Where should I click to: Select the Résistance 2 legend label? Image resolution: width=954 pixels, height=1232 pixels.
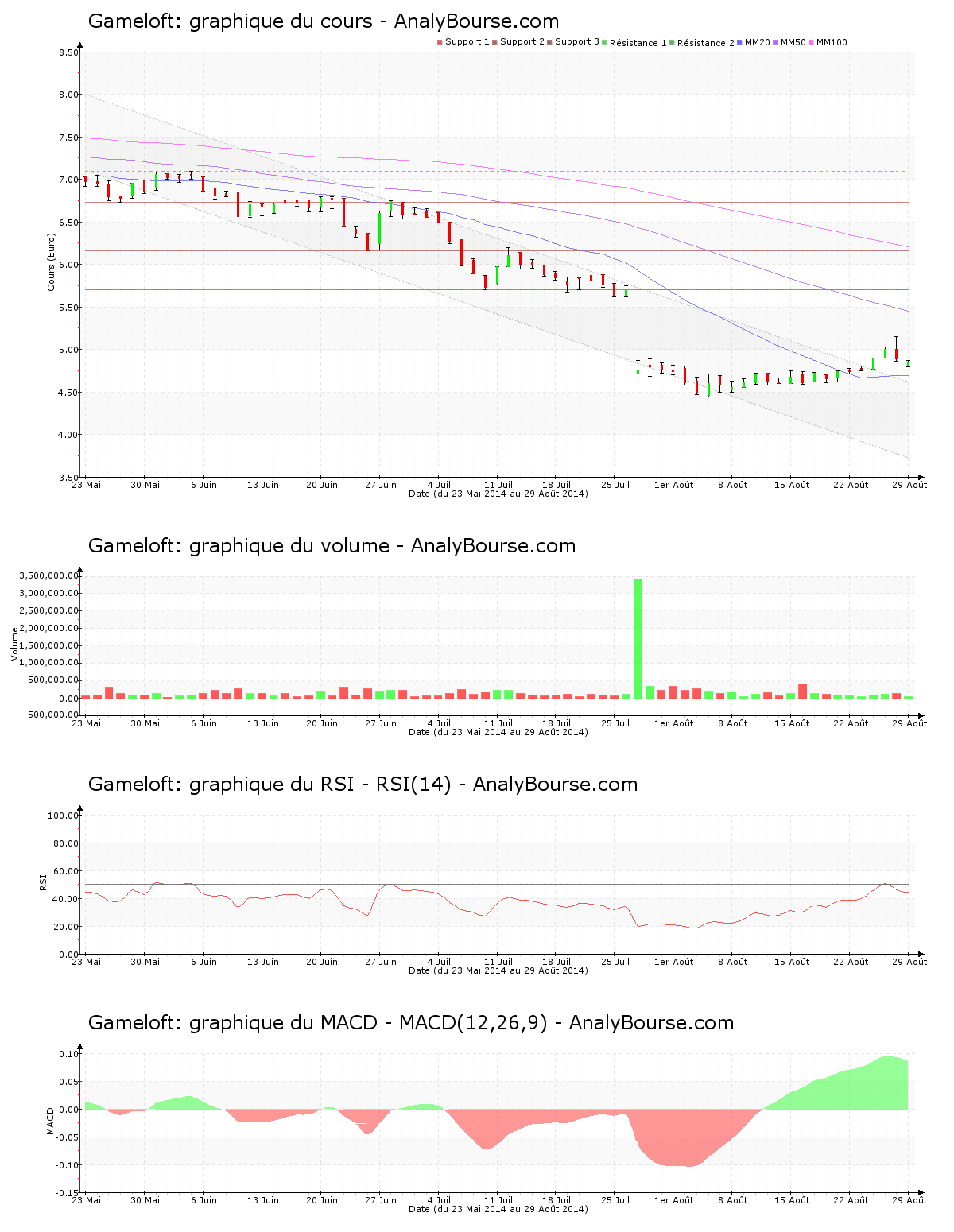706,43
